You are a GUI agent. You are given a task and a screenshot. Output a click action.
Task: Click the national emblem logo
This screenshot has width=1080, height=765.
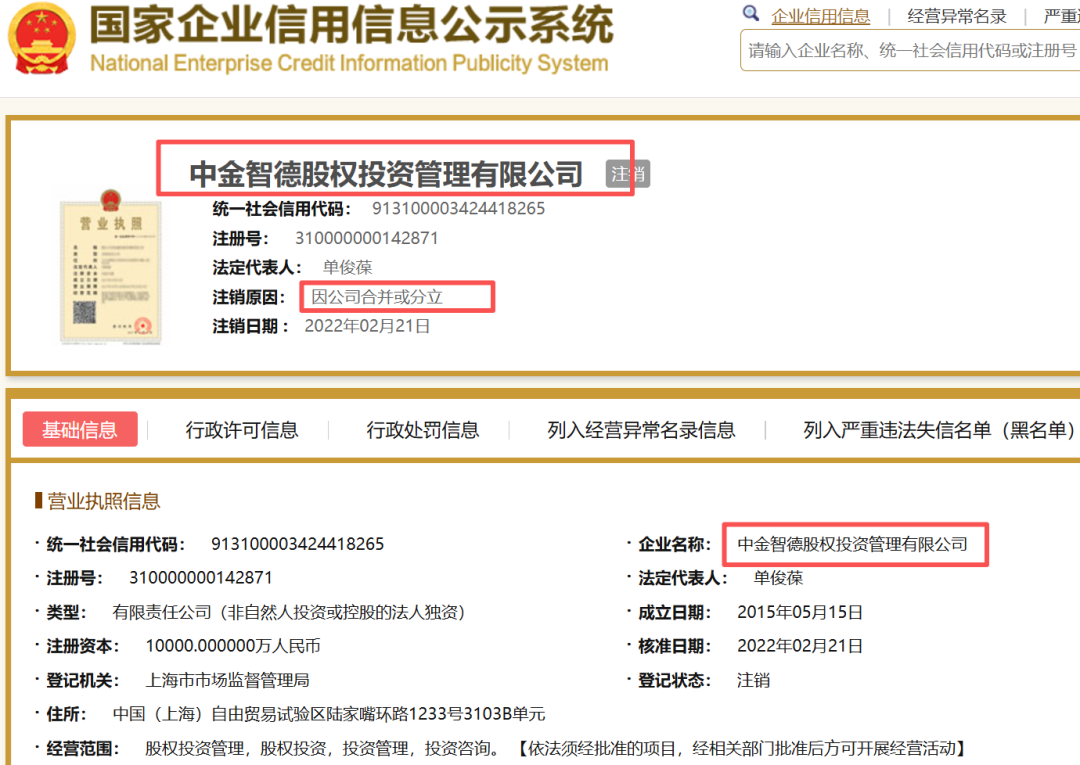click(41, 38)
